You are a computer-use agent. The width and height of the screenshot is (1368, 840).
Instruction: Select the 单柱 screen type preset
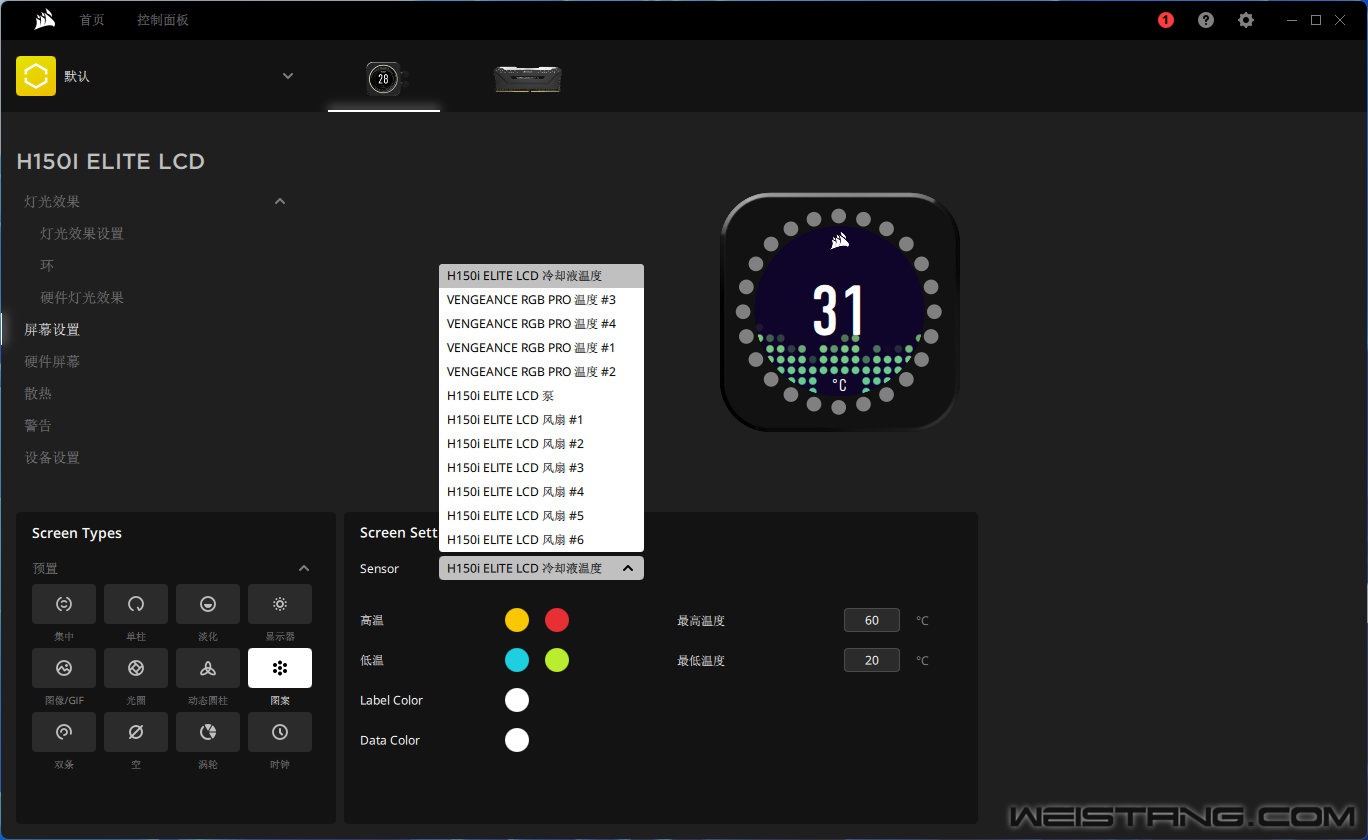click(136, 604)
